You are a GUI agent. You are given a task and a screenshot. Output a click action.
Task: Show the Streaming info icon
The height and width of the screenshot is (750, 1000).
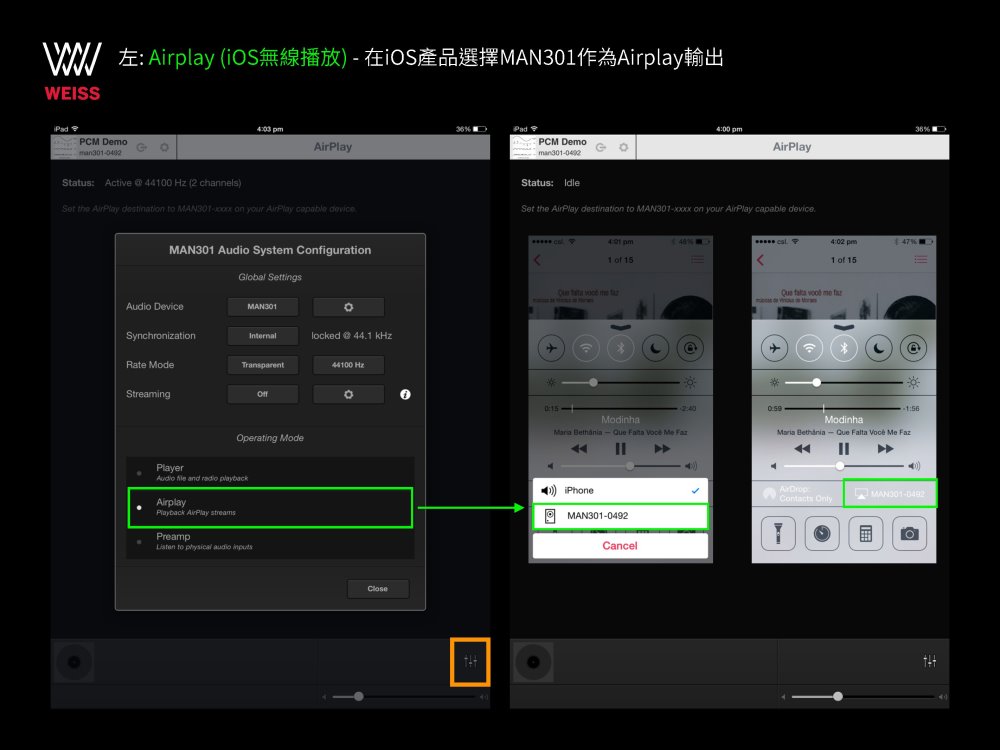[405, 394]
